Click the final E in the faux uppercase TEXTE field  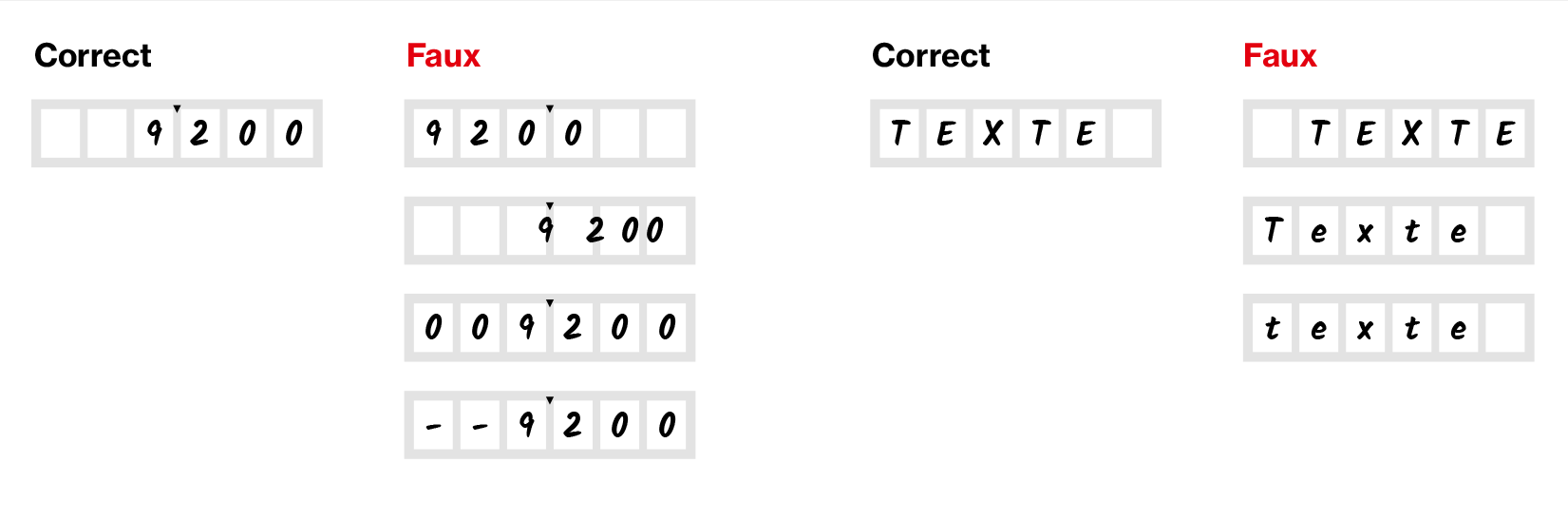[x=1504, y=133]
